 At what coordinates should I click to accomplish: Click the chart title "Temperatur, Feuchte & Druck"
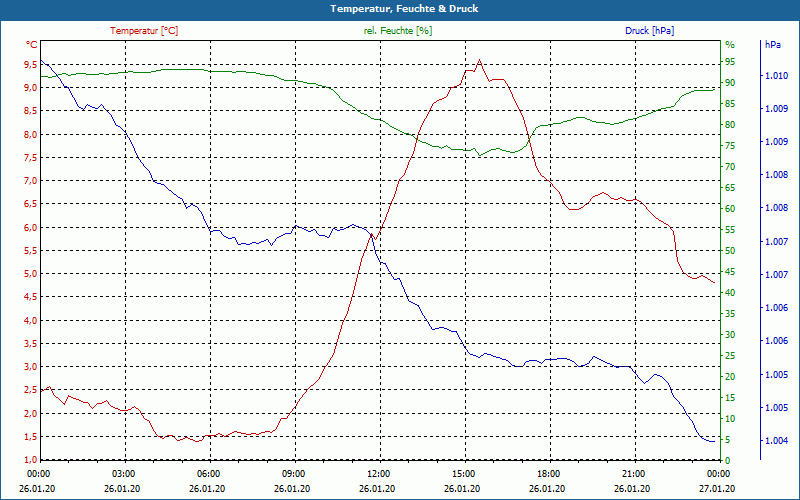click(x=404, y=9)
